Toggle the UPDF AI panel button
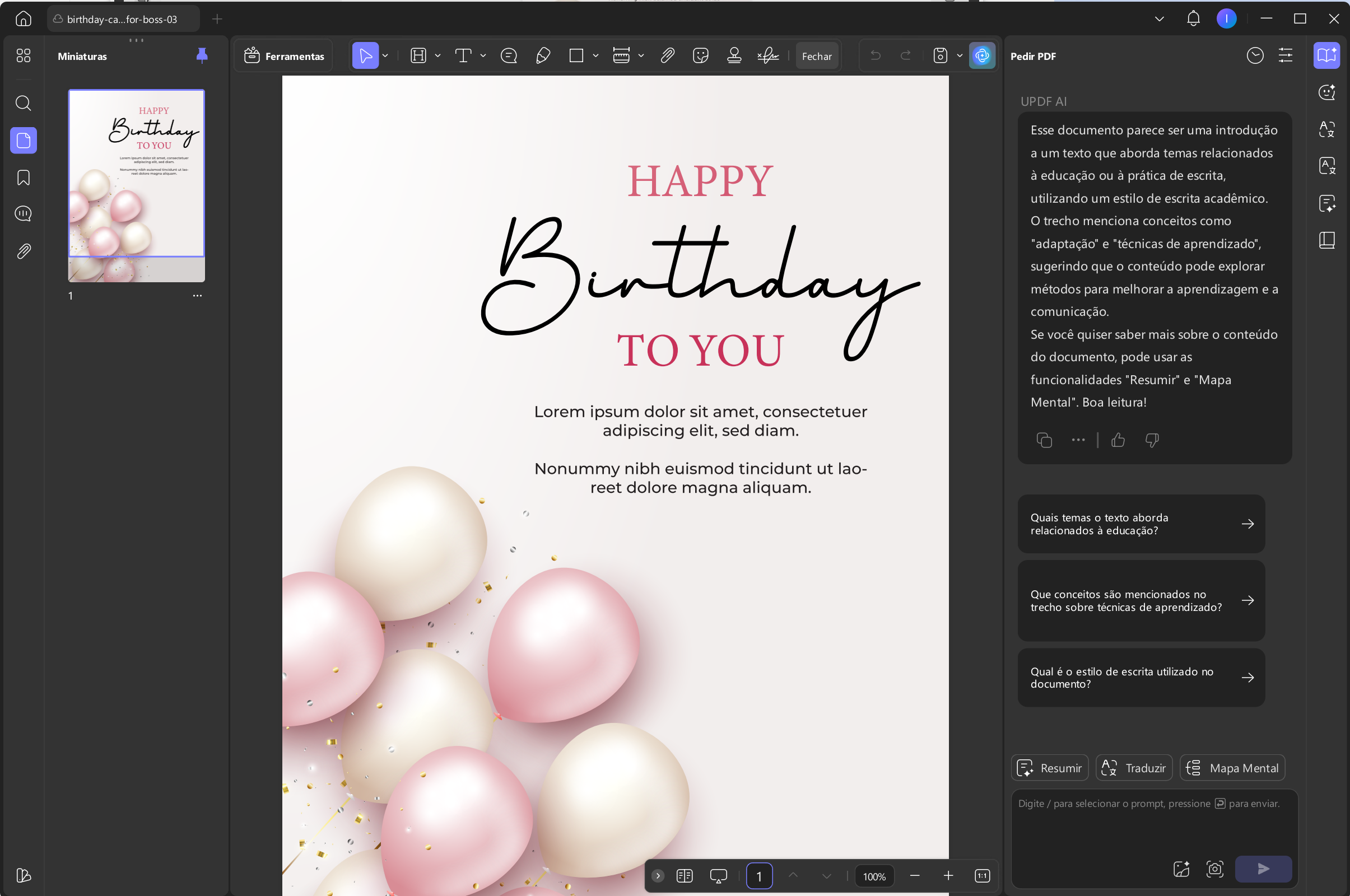 [x=982, y=55]
